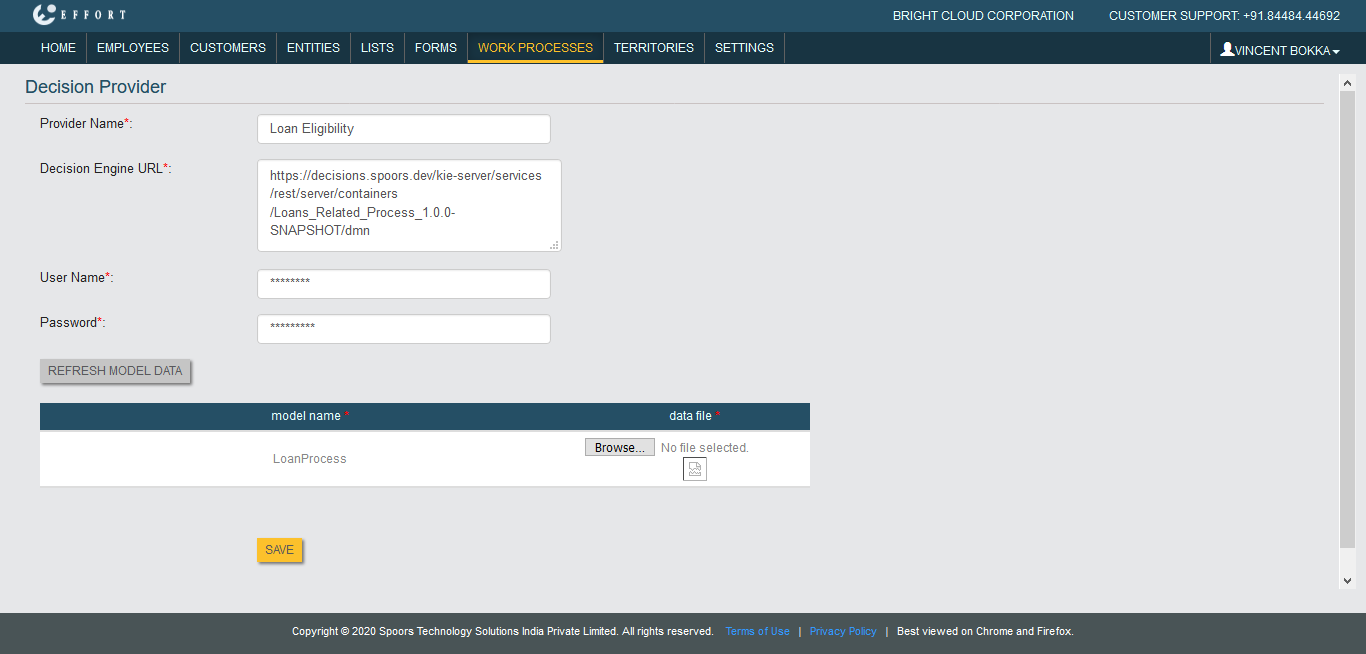Go to the Customers menu
The width and height of the screenshot is (1366, 654).
pyautogui.click(x=228, y=48)
